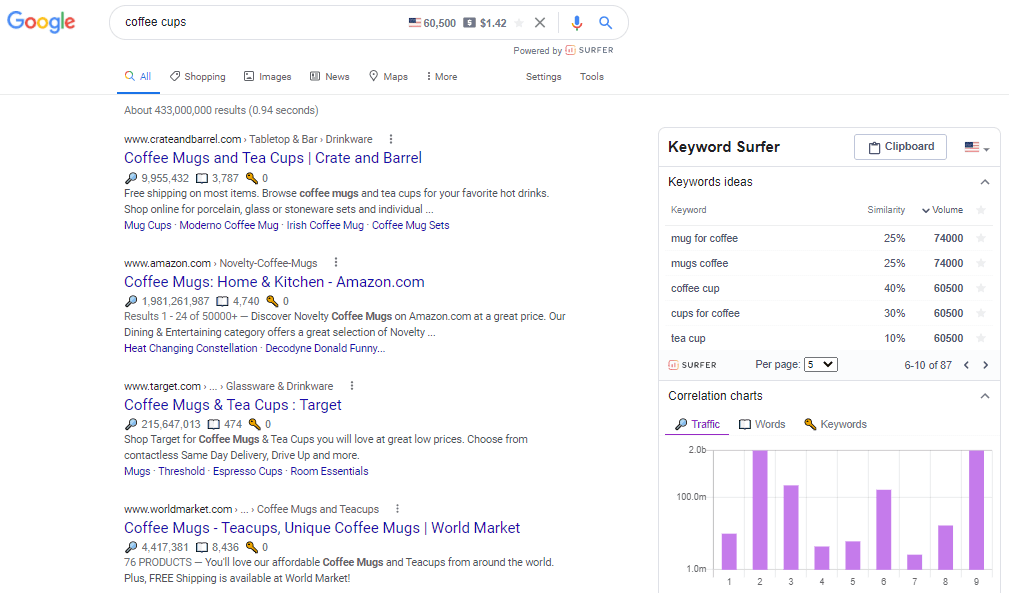Go to next keyword ideas page
This screenshot has height=593, width=1009.
tap(985, 365)
